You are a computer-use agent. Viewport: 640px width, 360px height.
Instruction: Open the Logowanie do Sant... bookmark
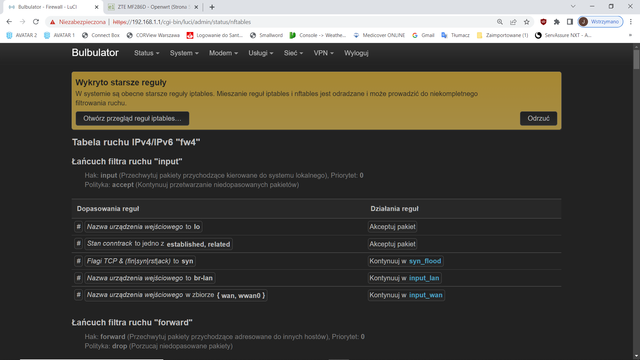coord(215,36)
